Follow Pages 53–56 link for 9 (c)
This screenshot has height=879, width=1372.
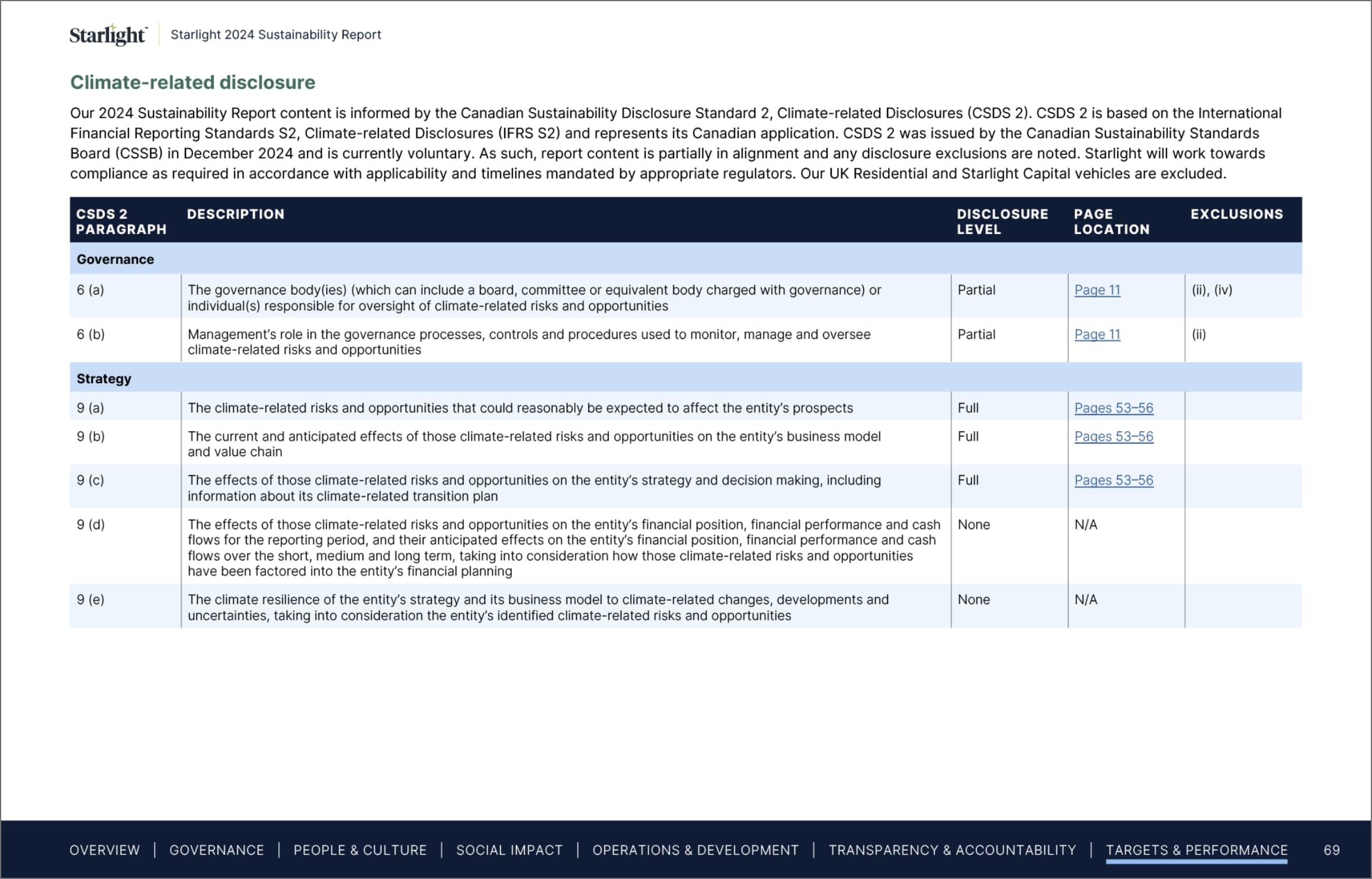(x=1113, y=480)
